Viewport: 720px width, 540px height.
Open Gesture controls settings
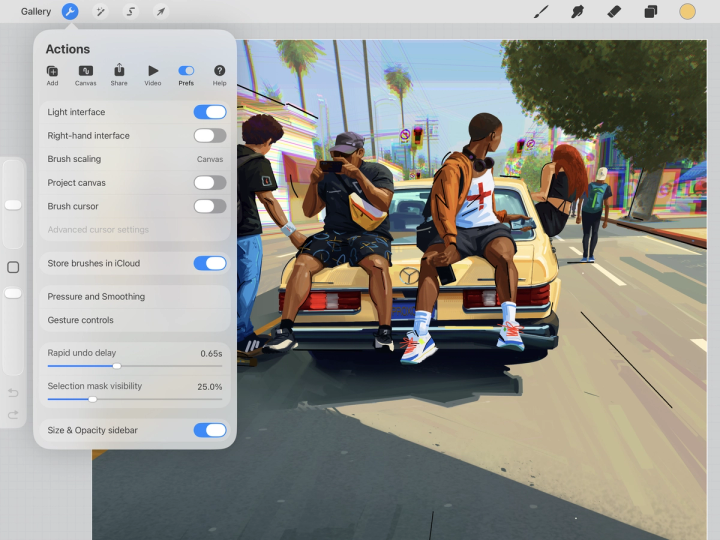135,320
